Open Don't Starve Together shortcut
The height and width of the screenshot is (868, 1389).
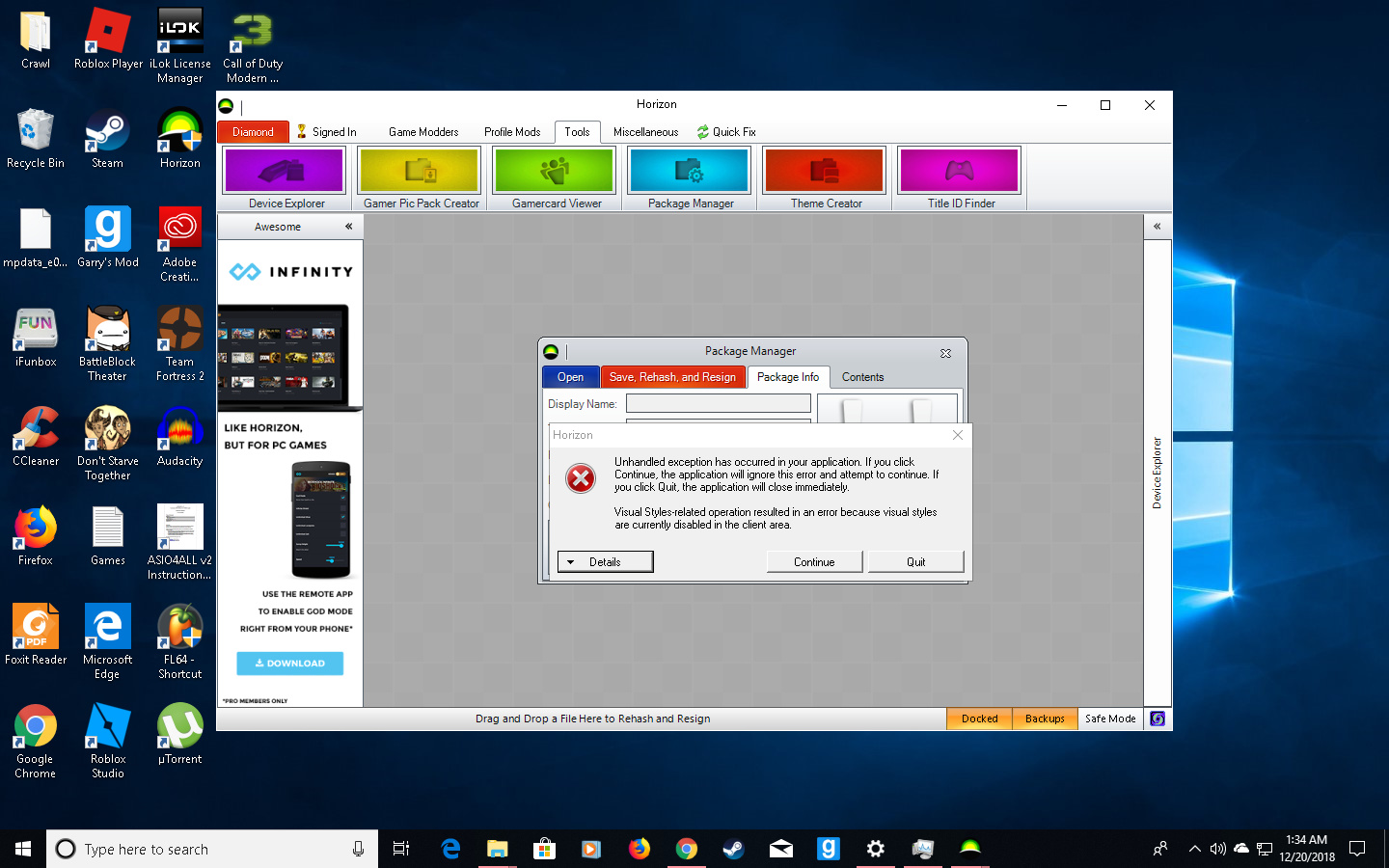pyautogui.click(x=108, y=443)
